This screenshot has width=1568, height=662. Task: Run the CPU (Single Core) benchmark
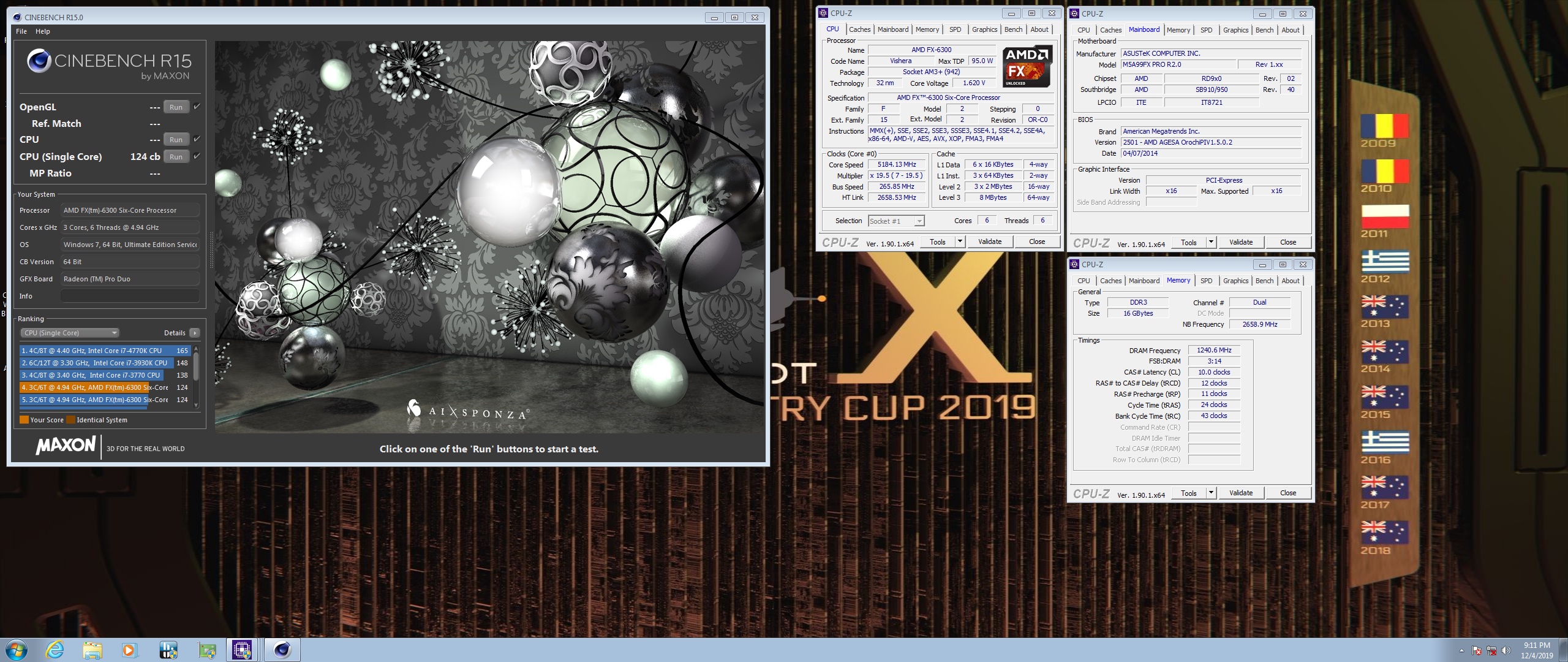pyautogui.click(x=176, y=156)
